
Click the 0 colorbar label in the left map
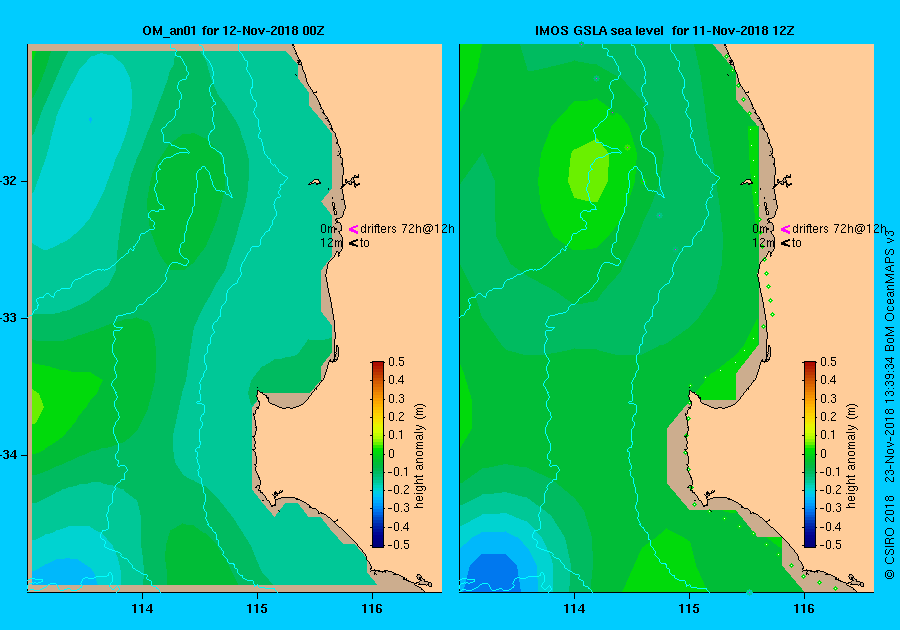(x=391, y=453)
